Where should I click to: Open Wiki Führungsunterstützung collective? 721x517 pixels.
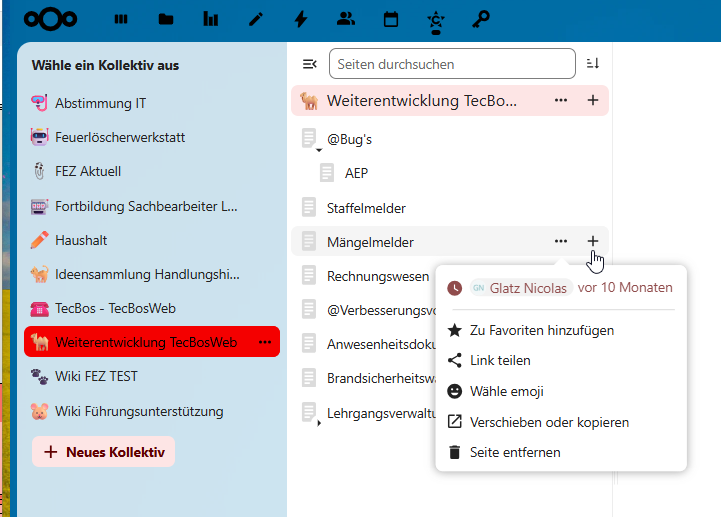click(x=152, y=411)
